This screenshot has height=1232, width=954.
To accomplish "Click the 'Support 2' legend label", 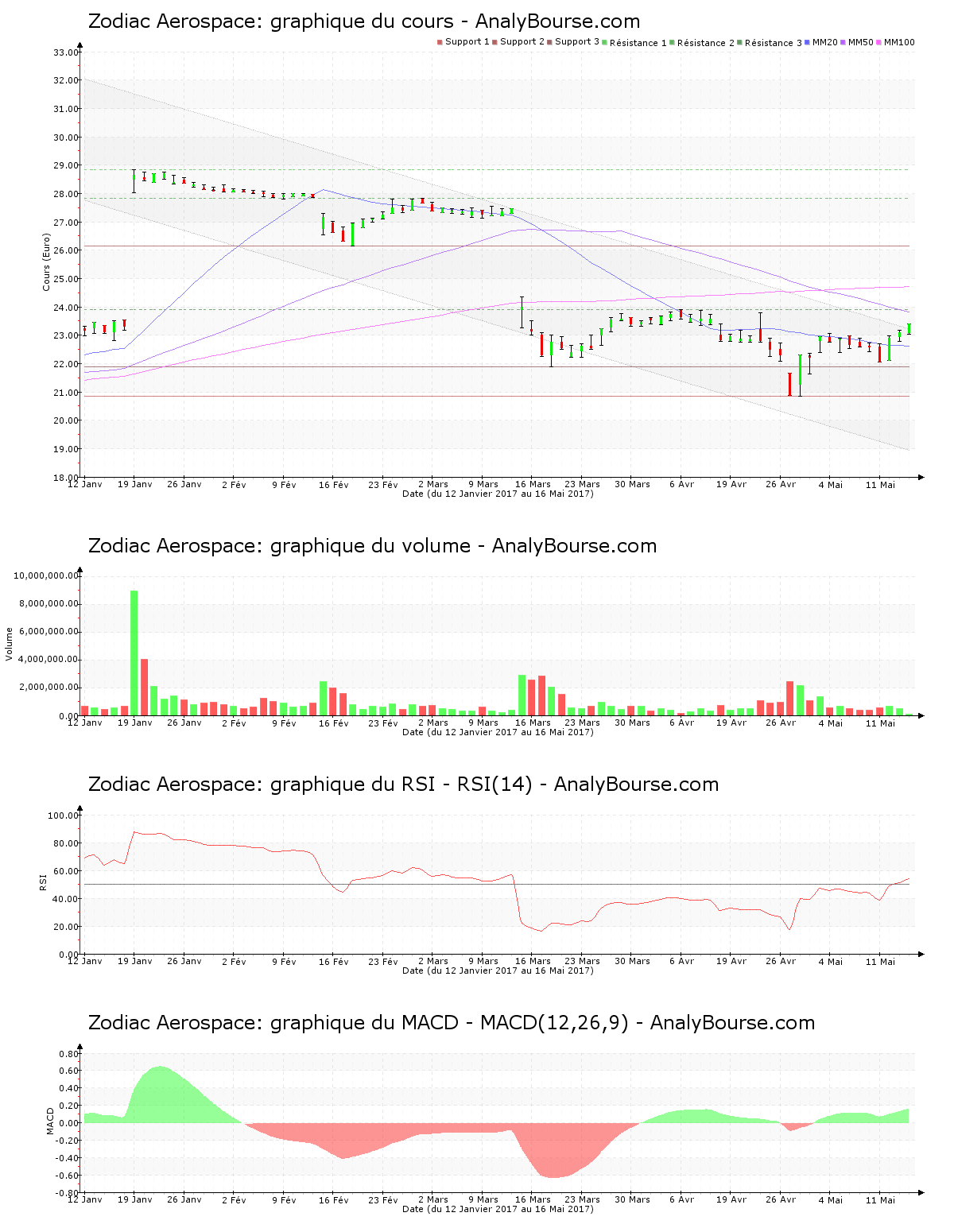I will click(x=522, y=42).
